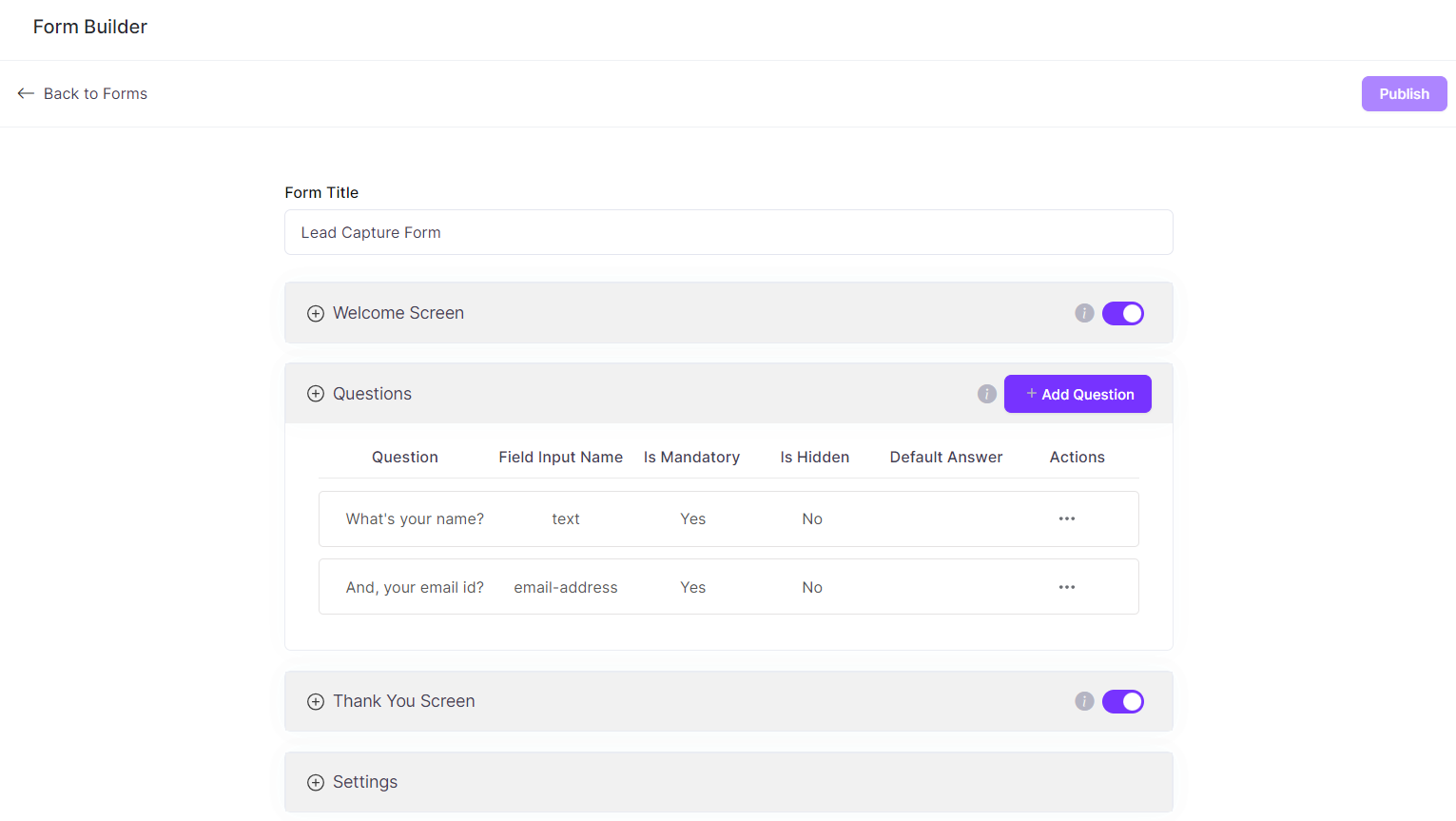1456x821 pixels.
Task: Click the plus icon inside Add Question
Action: (1031, 393)
